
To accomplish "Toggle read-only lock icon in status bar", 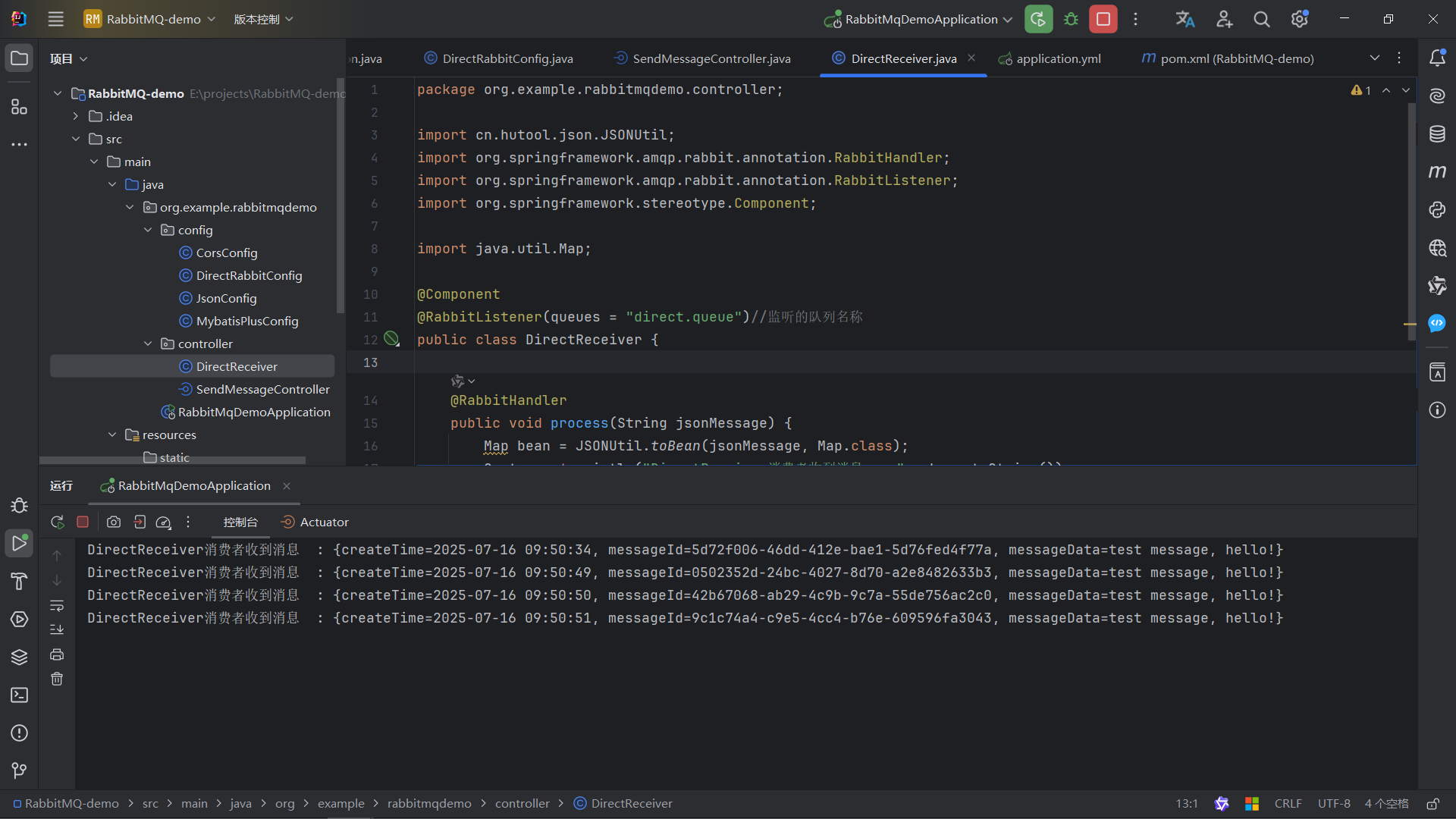I will click(1432, 804).
